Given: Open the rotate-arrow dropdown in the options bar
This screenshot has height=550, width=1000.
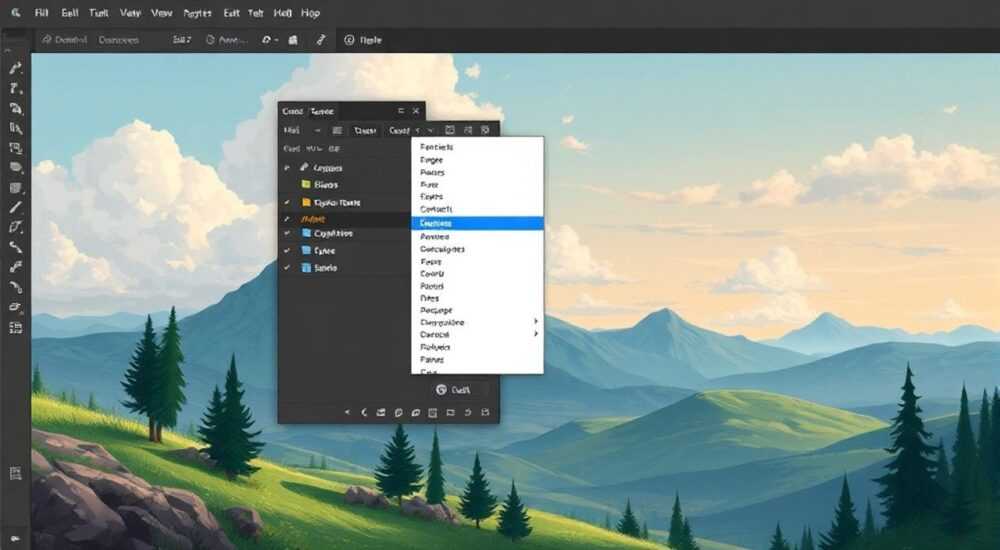Looking at the screenshot, I should [270, 40].
